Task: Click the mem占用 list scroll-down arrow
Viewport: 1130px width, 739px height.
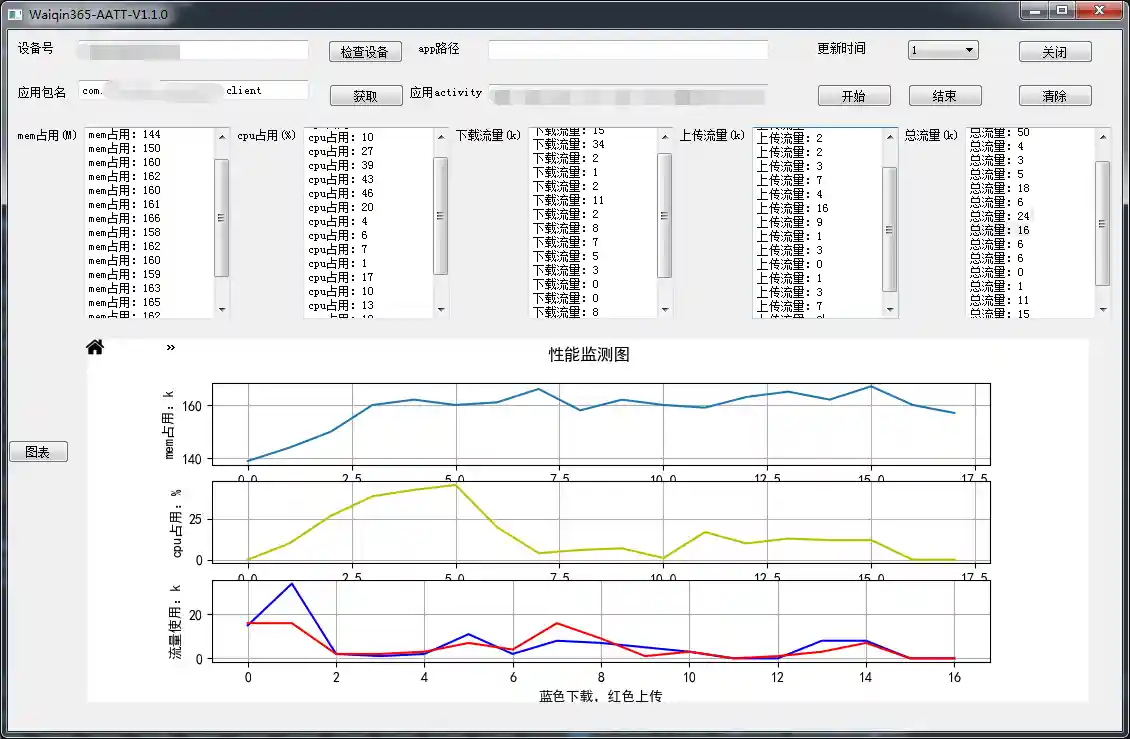Action: coord(222,309)
